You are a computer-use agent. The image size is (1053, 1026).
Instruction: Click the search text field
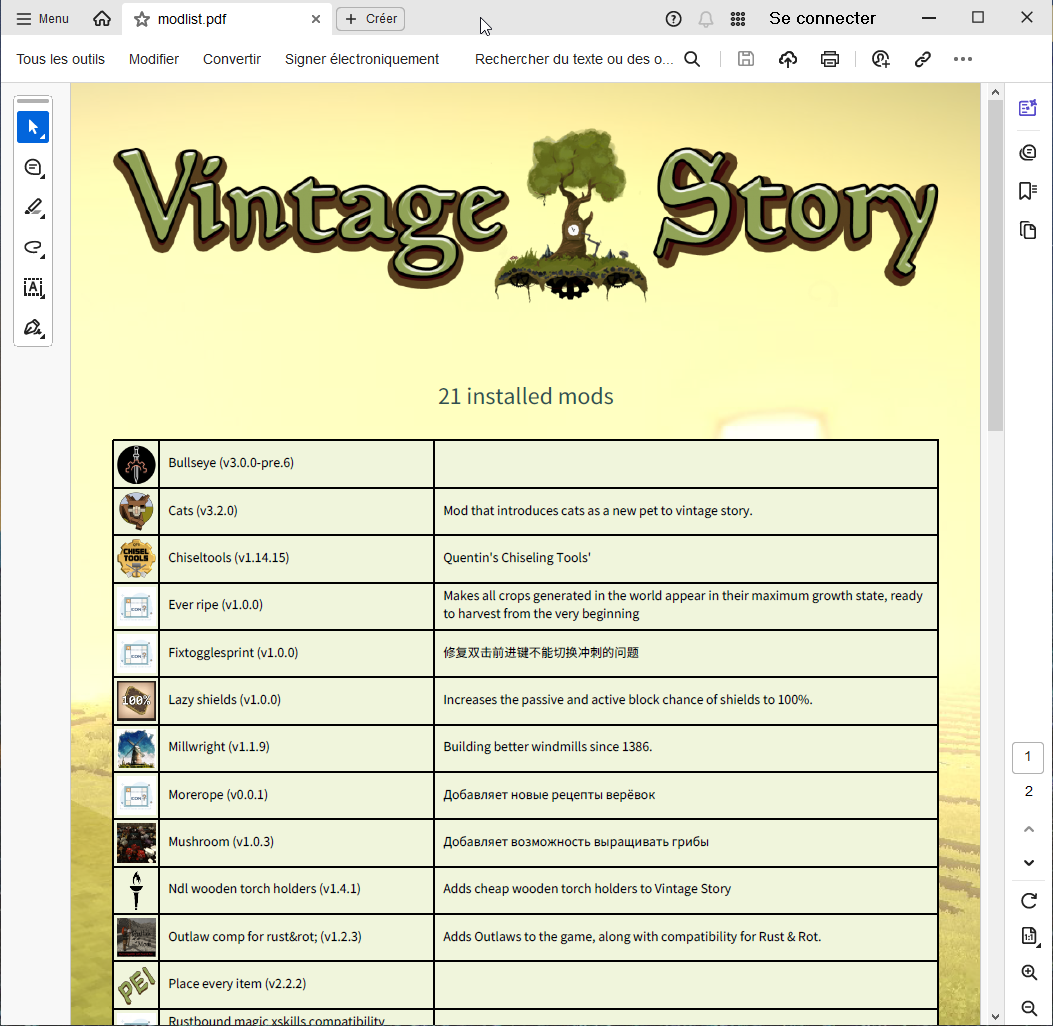(x=574, y=59)
